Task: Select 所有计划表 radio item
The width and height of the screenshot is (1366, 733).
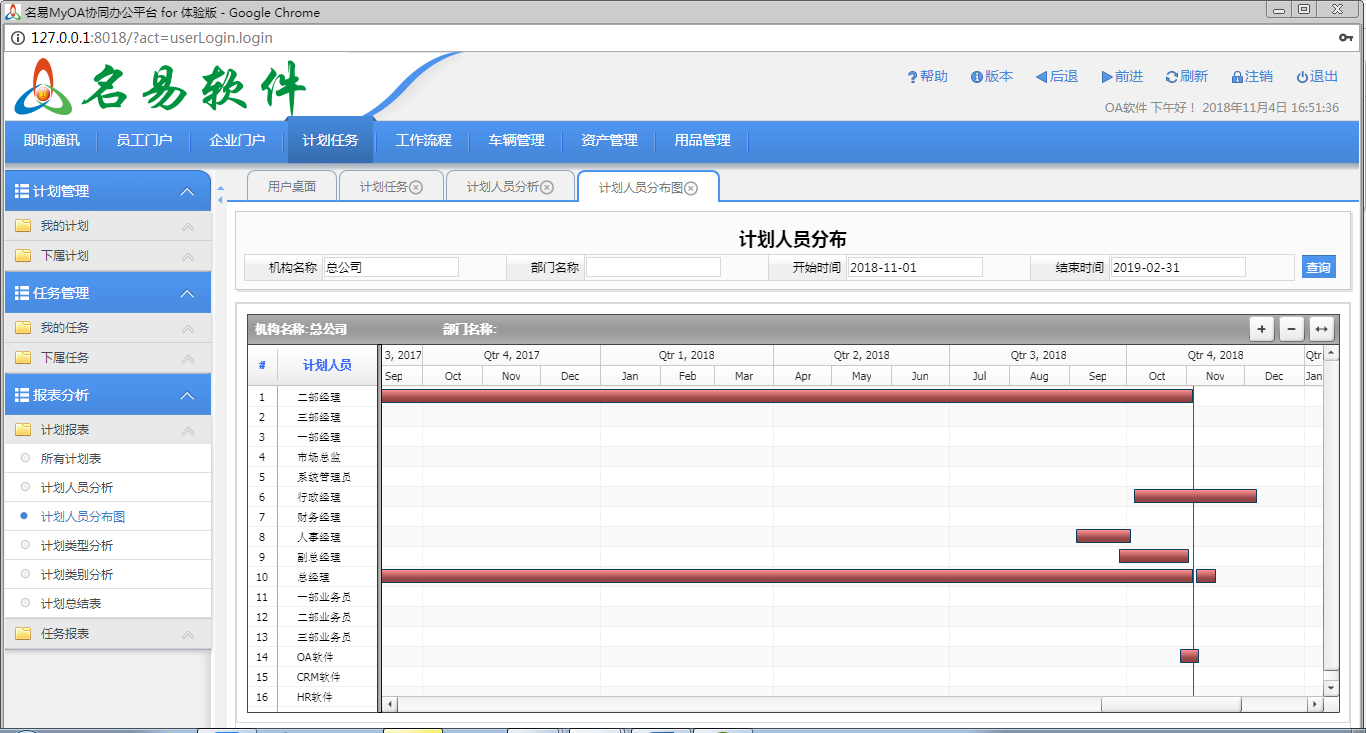Action: click(x=26, y=458)
